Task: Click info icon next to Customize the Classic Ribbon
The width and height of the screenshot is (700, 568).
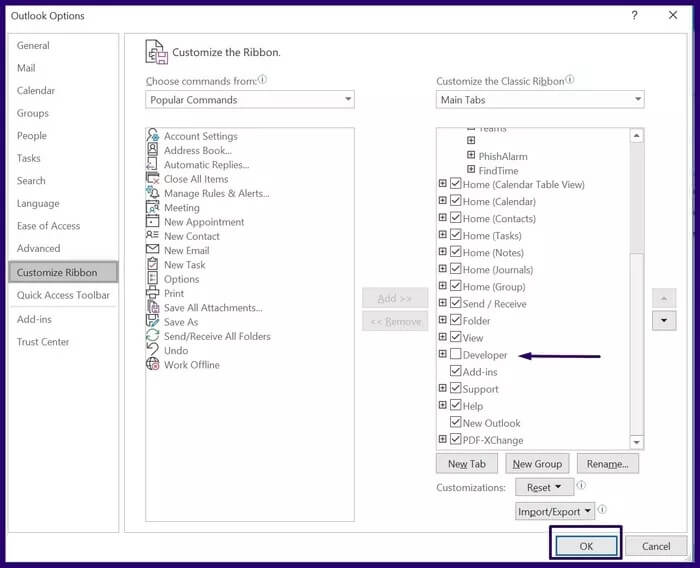Action: (x=570, y=80)
